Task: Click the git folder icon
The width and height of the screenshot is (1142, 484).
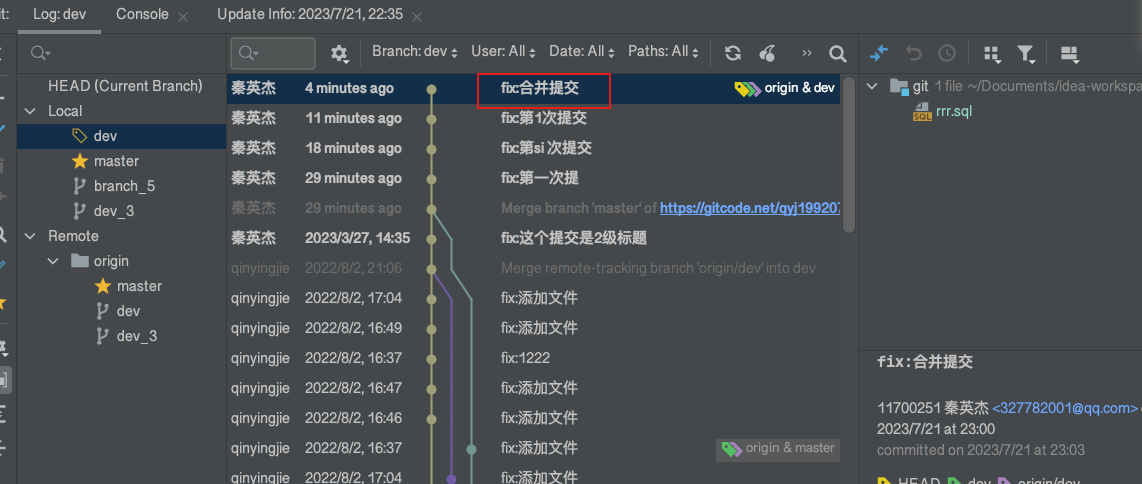Action: [x=899, y=87]
